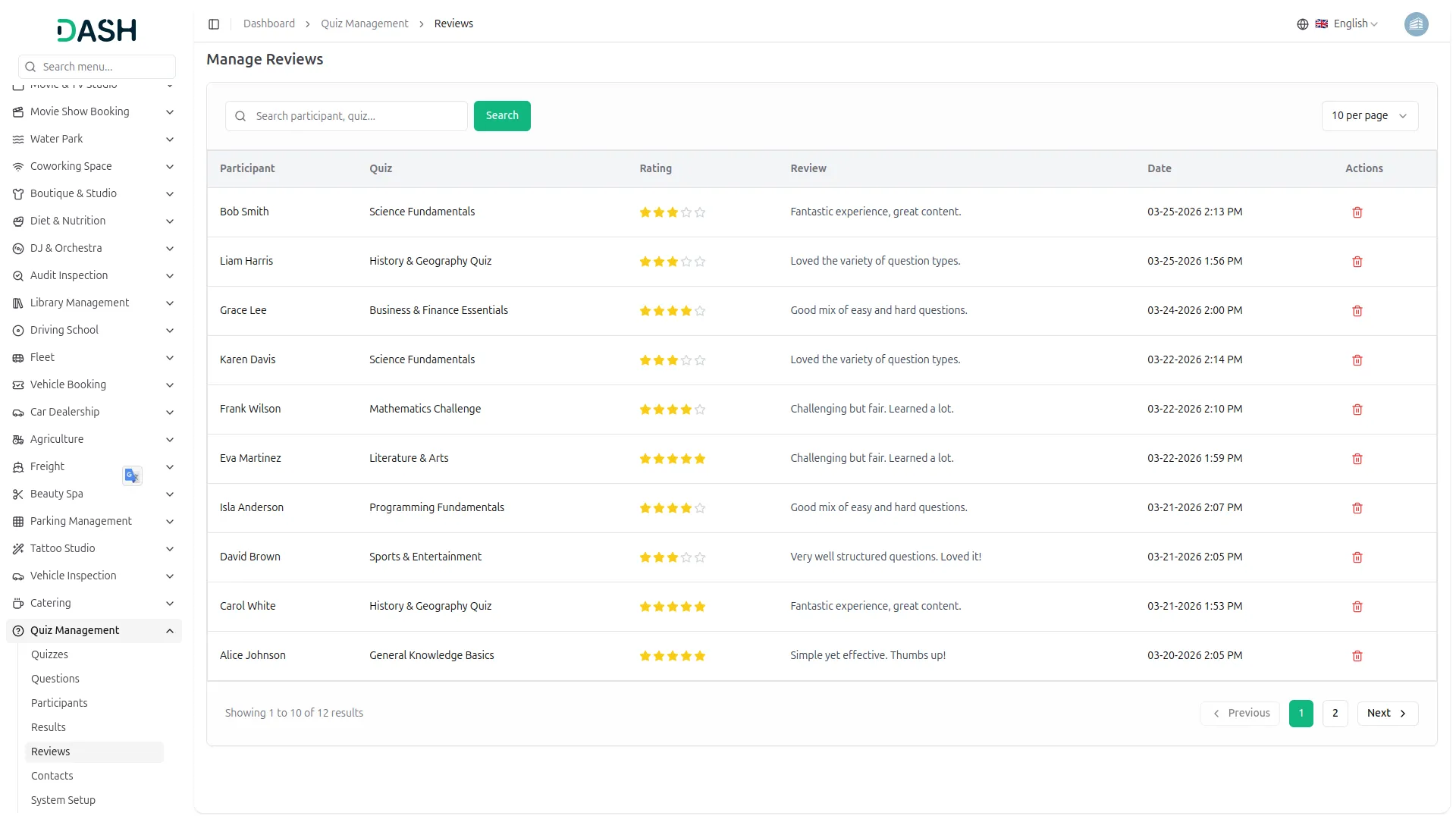Image resolution: width=1456 pixels, height=819 pixels.
Task: Remove Alice Johnson's review via trash icon
Action: 1357,656
